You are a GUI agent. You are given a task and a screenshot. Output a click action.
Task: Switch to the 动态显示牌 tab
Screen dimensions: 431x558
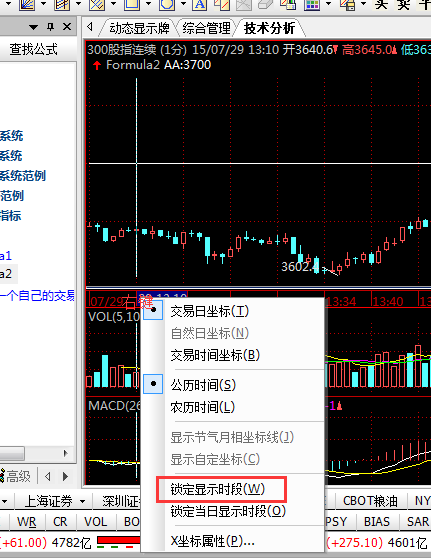[x=139, y=28]
